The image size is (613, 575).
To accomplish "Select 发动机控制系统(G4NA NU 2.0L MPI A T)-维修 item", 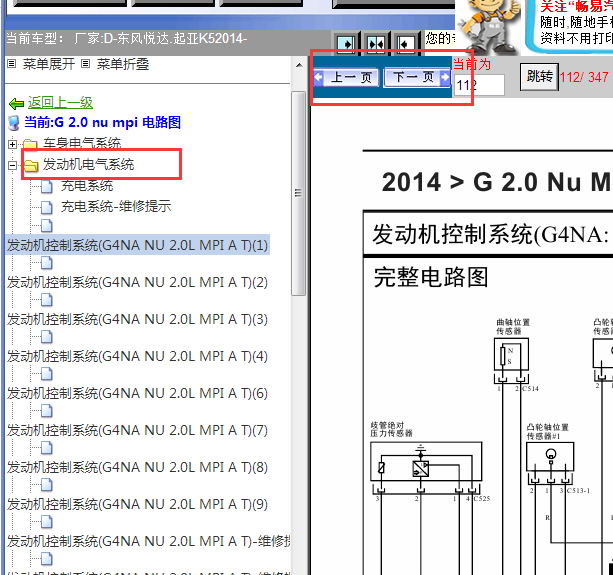I will click(x=148, y=541).
